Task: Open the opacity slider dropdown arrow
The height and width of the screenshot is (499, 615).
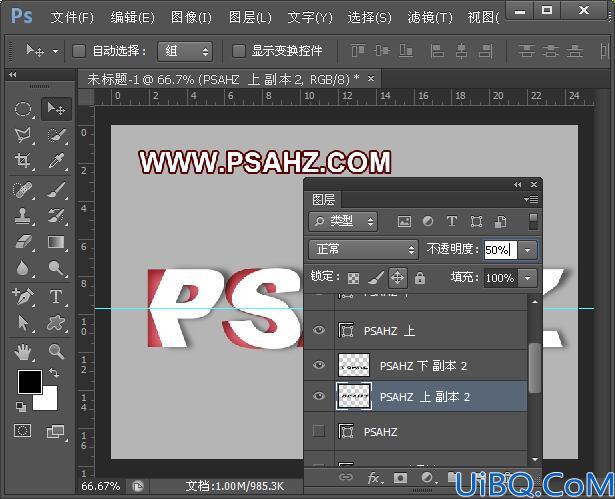Action: tap(528, 250)
